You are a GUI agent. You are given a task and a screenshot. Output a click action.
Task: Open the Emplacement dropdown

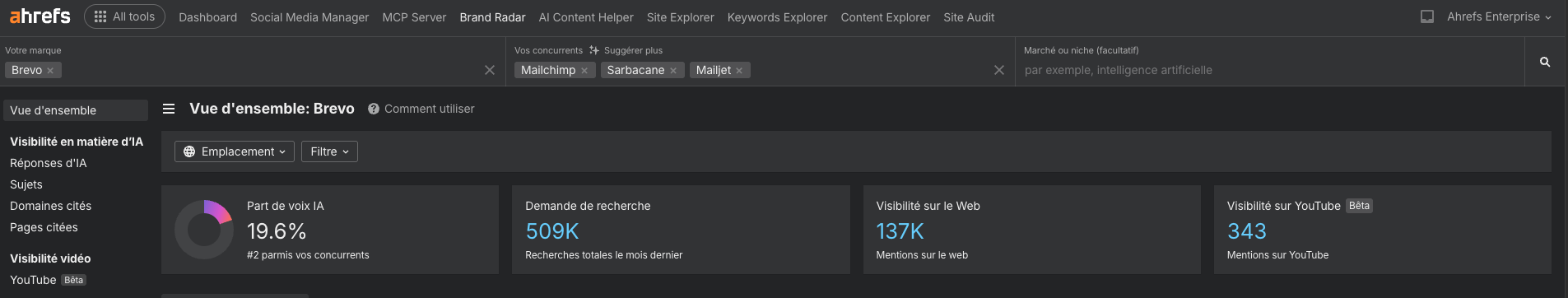coord(235,151)
